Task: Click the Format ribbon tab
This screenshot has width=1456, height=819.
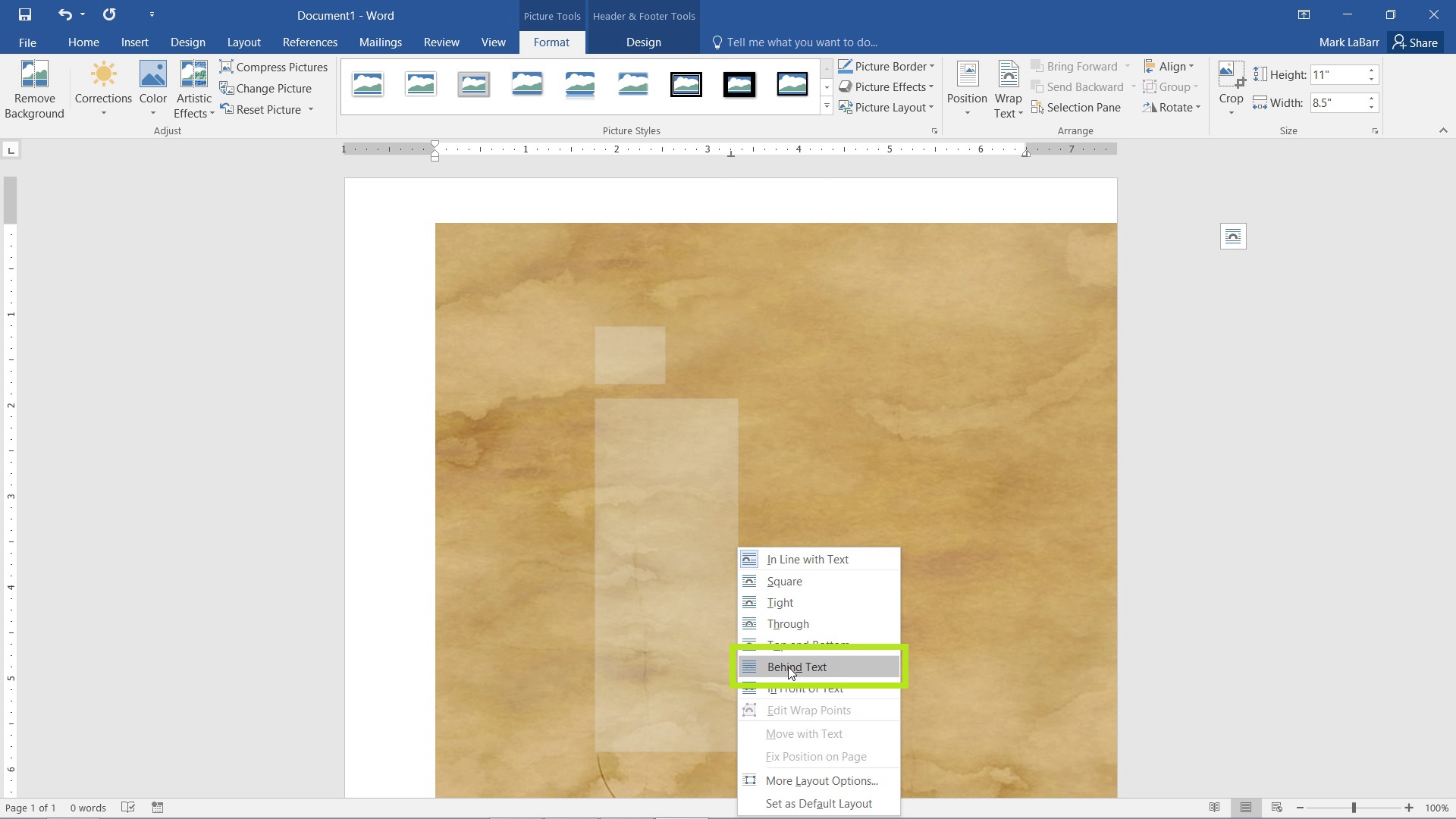Action: [x=550, y=42]
